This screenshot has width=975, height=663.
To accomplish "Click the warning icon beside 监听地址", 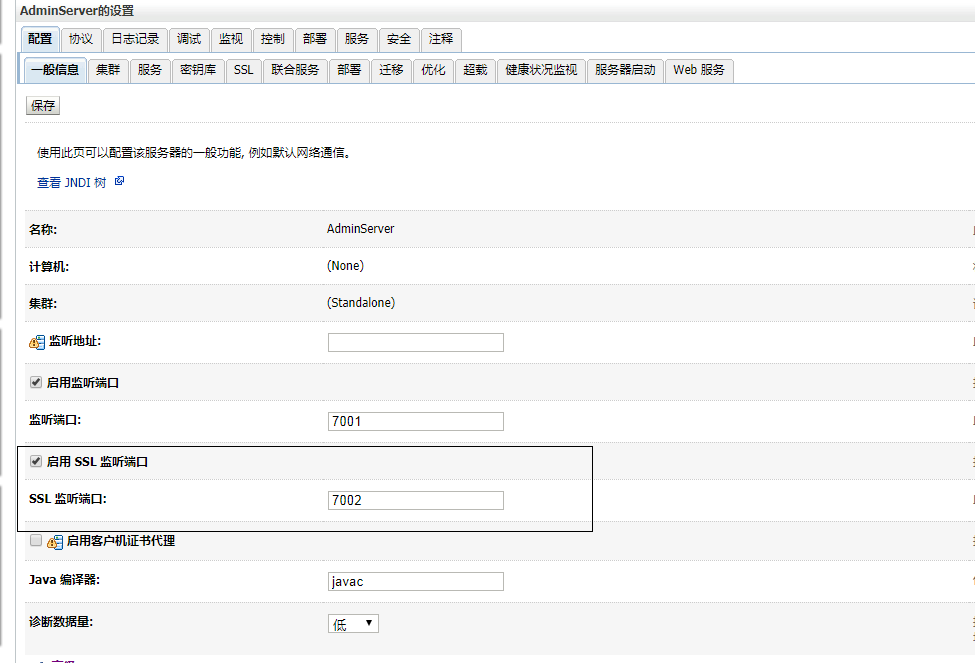I will point(37,342).
